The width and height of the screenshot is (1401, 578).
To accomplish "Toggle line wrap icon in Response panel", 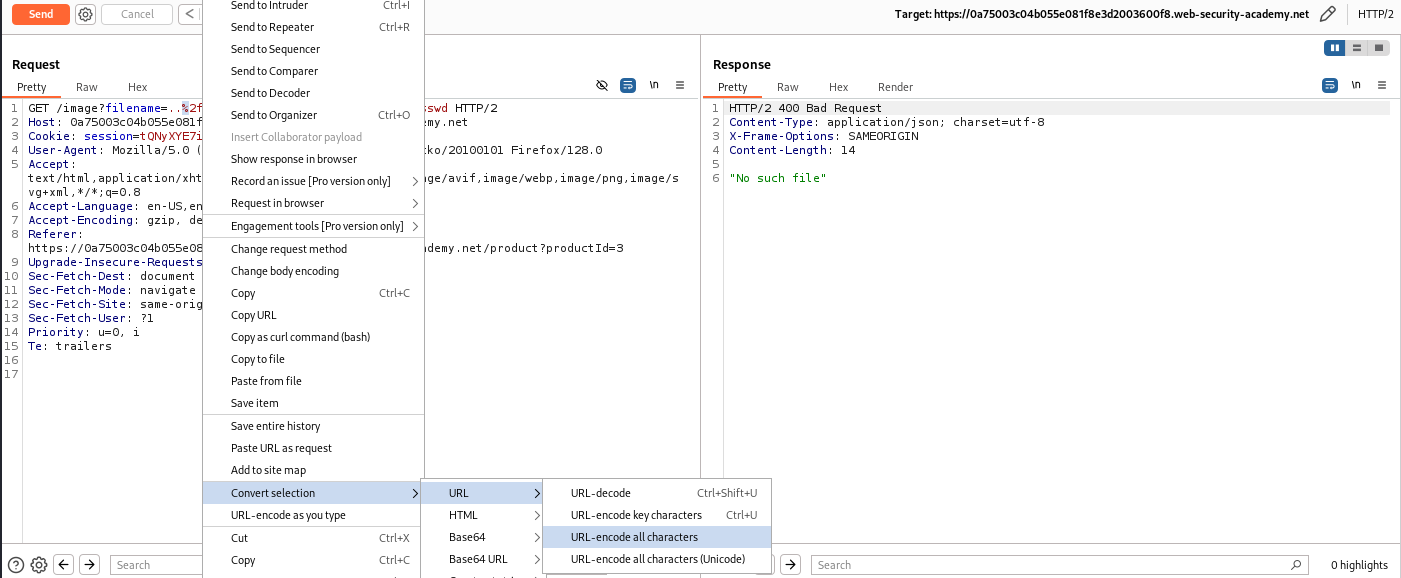I will tap(1330, 86).
